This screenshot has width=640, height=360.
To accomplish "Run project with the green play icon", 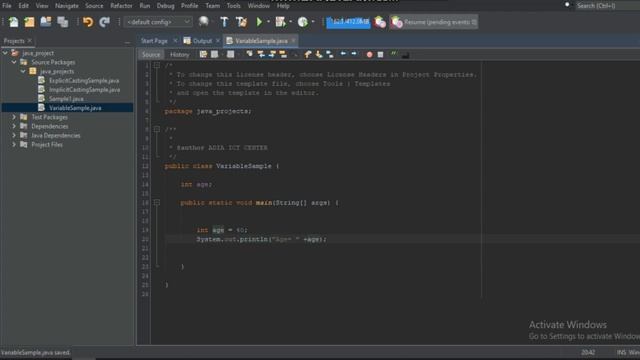I will 259,22.
